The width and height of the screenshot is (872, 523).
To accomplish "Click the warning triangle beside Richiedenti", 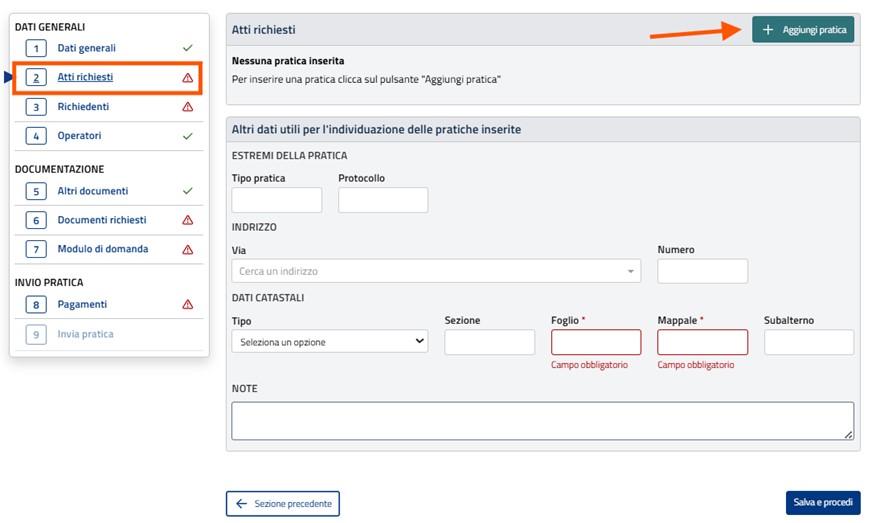I will [187, 107].
